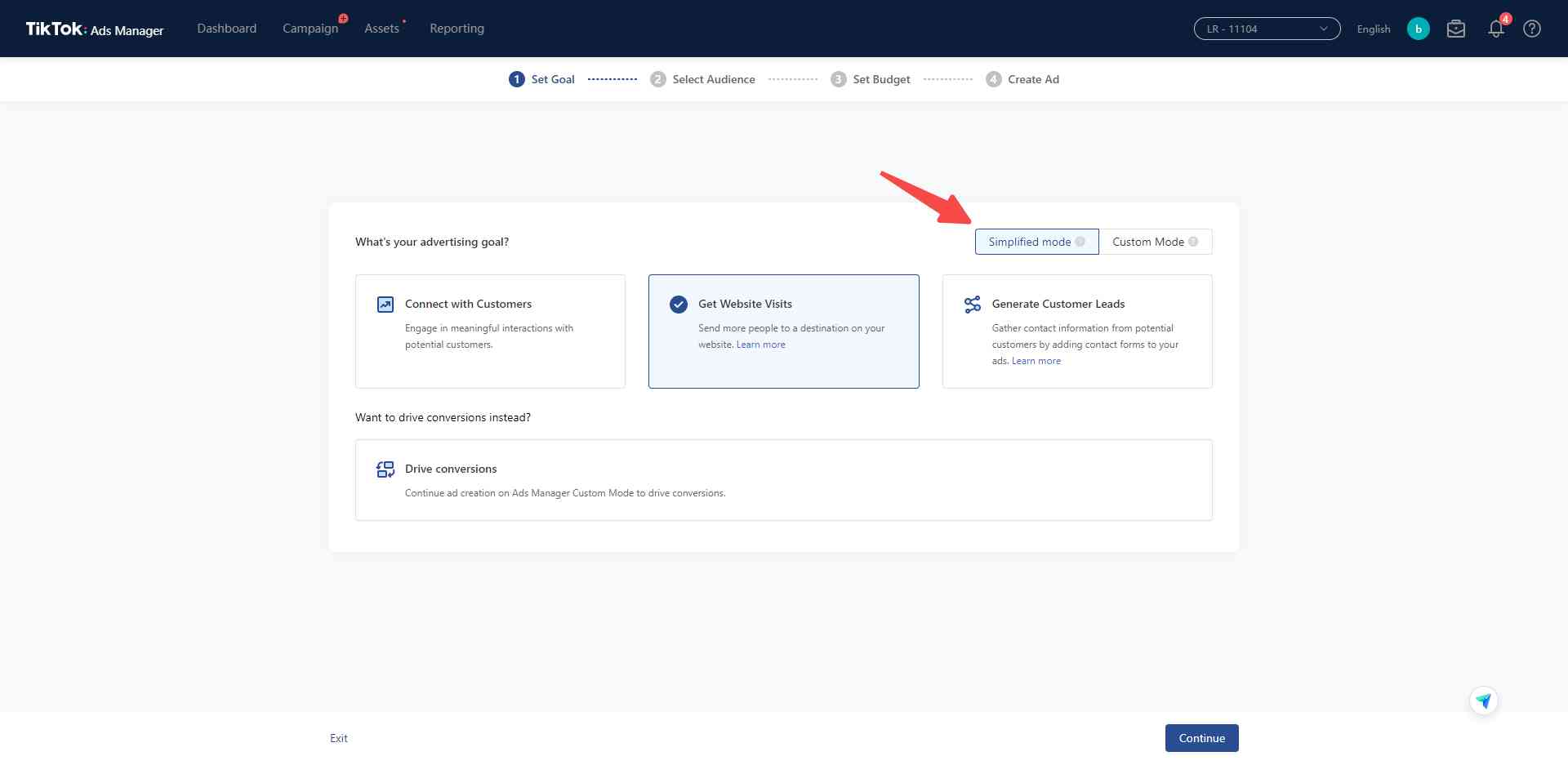1568x765 pixels.
Task: Click the Connect with Customers chart icon
Action: pos(385,305)
